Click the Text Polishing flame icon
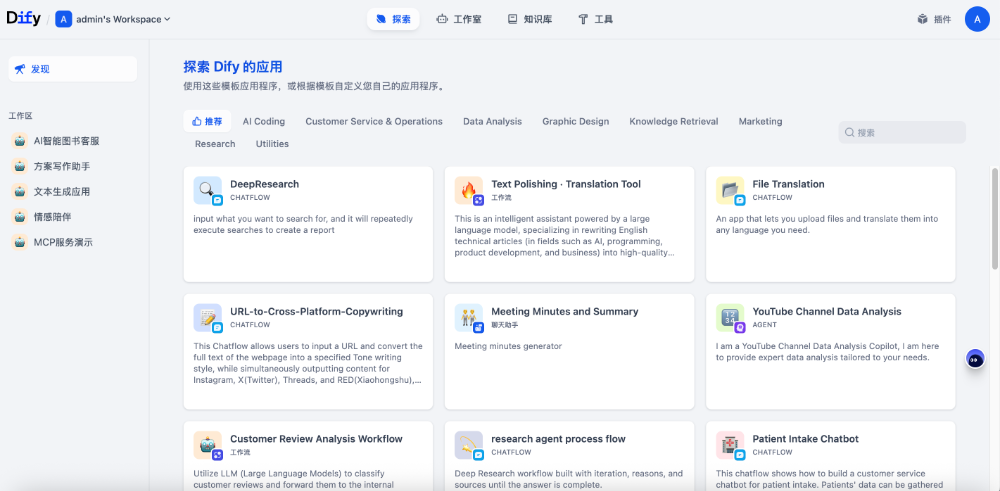 (469, 190)
